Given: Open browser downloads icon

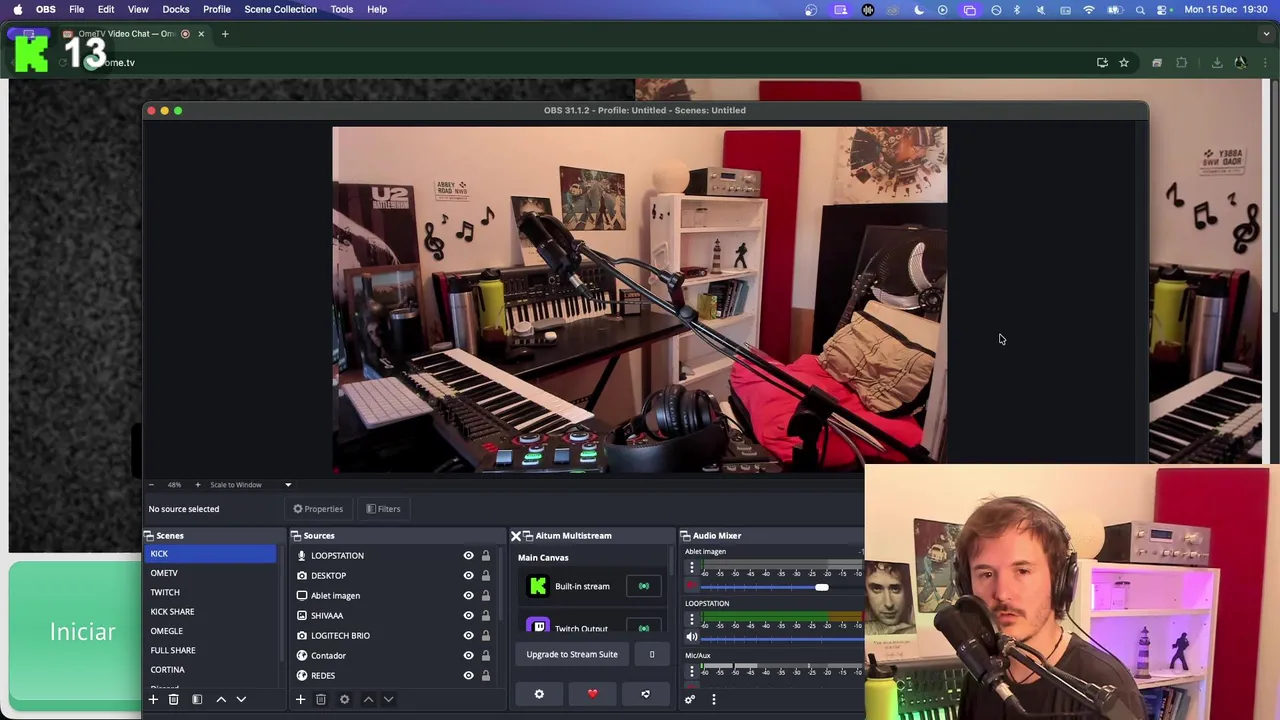Looking at the screenshot, I should 1217,63.
